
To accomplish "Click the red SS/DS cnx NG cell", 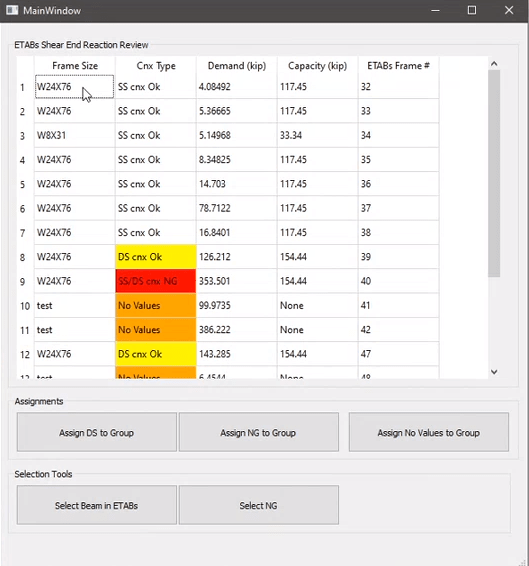I will click(156, 281).
